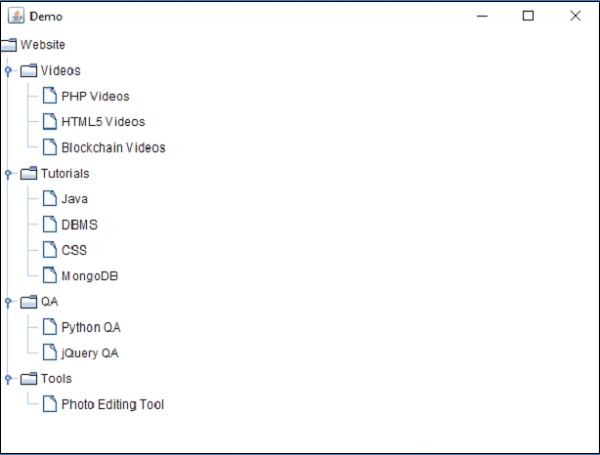Click the Videos folder icon
Image resolution: width=600 pixels, height=455 pixels.
(28, 71)
